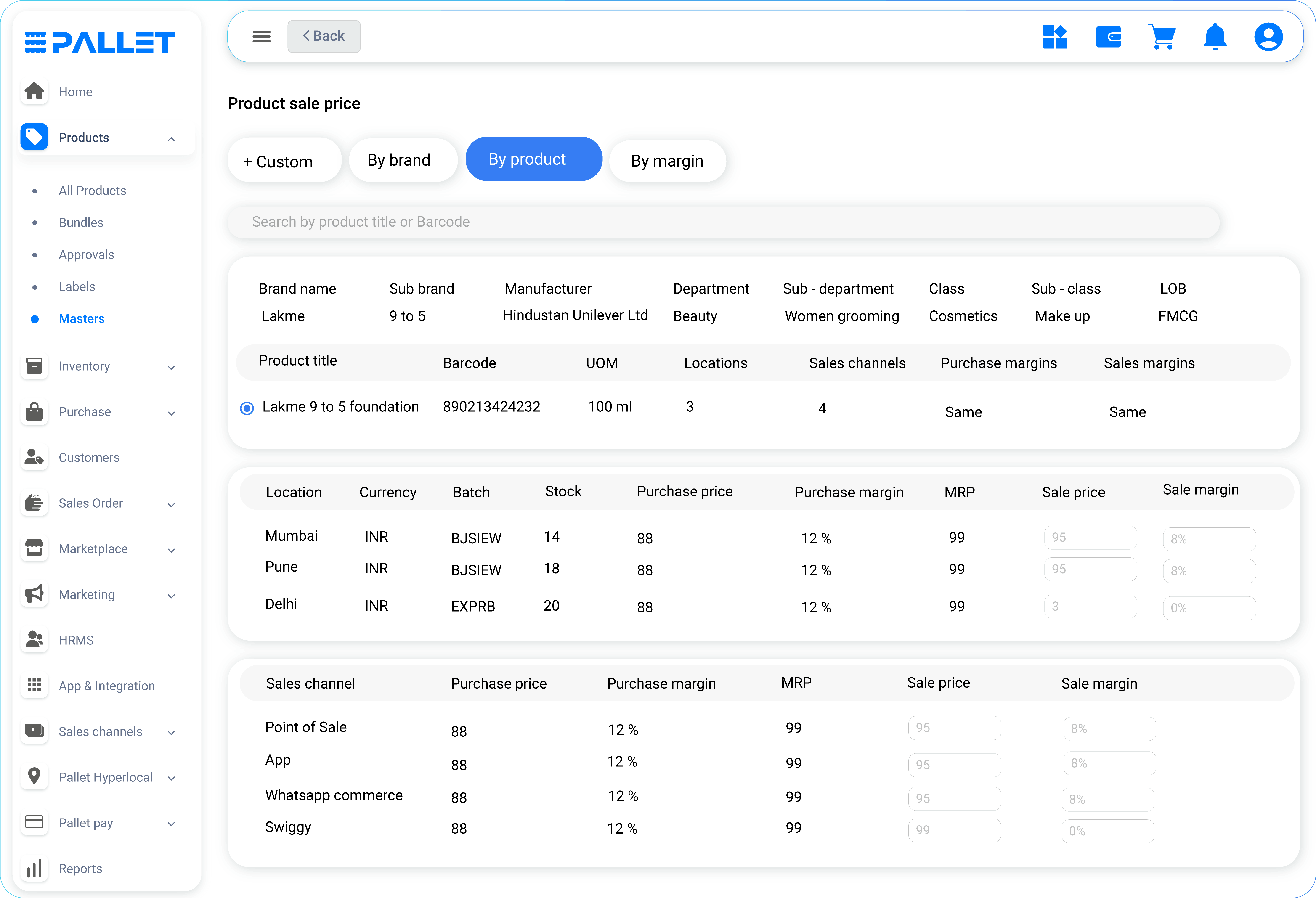
Task: Open the hamburger menu icon
Action: tap(261, 37)
